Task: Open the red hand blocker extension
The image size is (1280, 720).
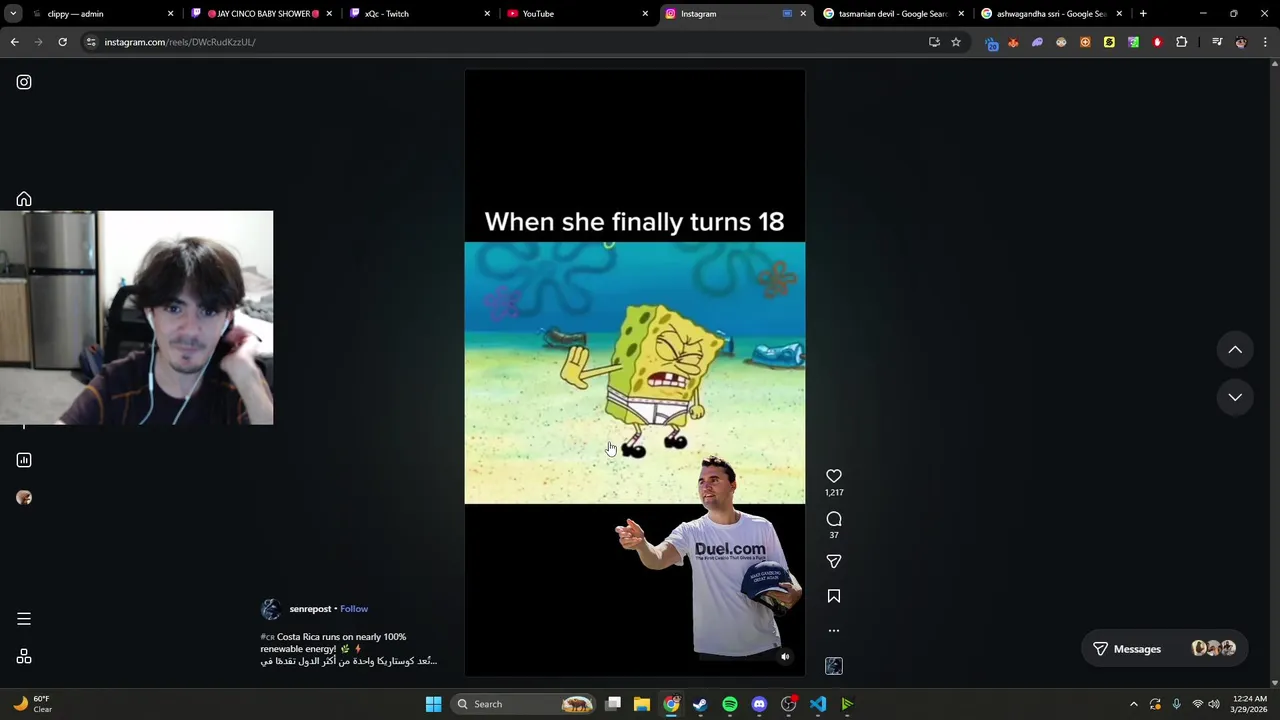Action: coord(1157,42)
